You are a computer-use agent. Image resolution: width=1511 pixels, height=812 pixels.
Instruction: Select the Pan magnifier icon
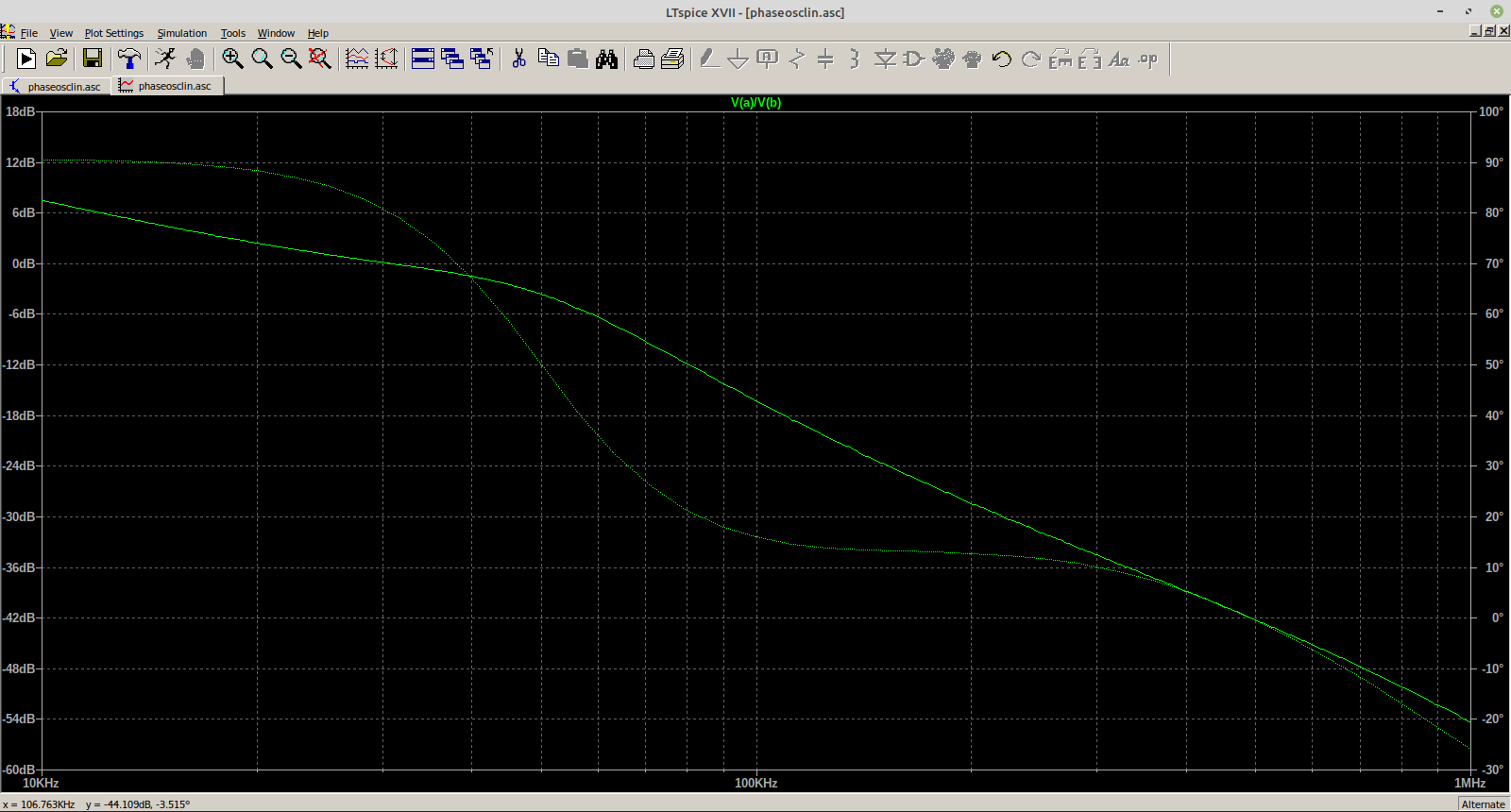pyautogui.click(x=262, y=59)
